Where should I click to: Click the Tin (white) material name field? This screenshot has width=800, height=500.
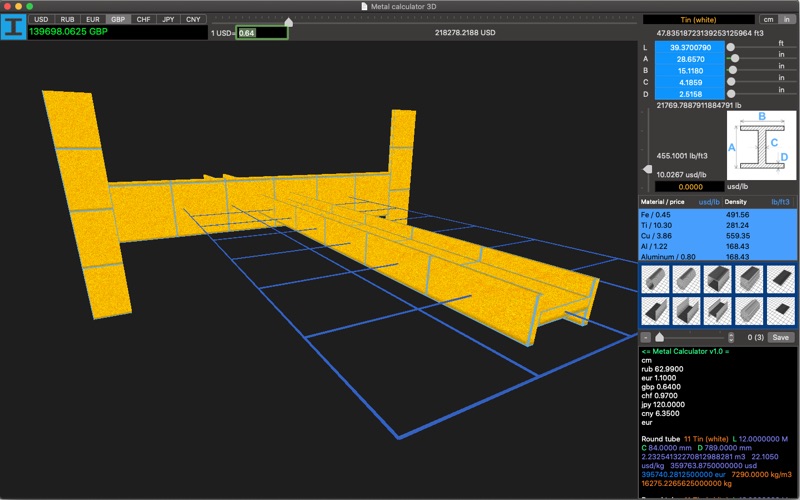[698, 19]
